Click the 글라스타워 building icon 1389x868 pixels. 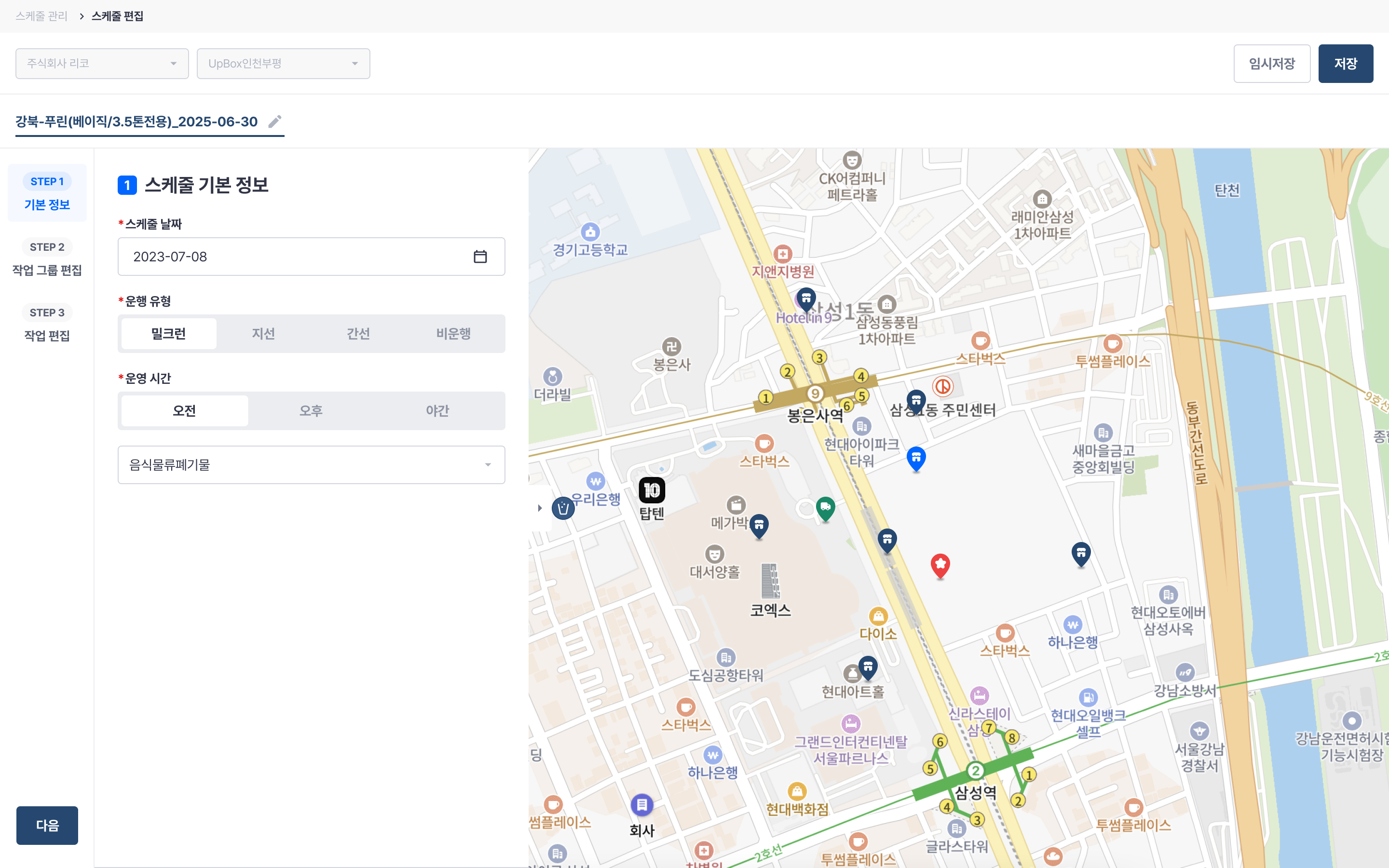[956, 828]
